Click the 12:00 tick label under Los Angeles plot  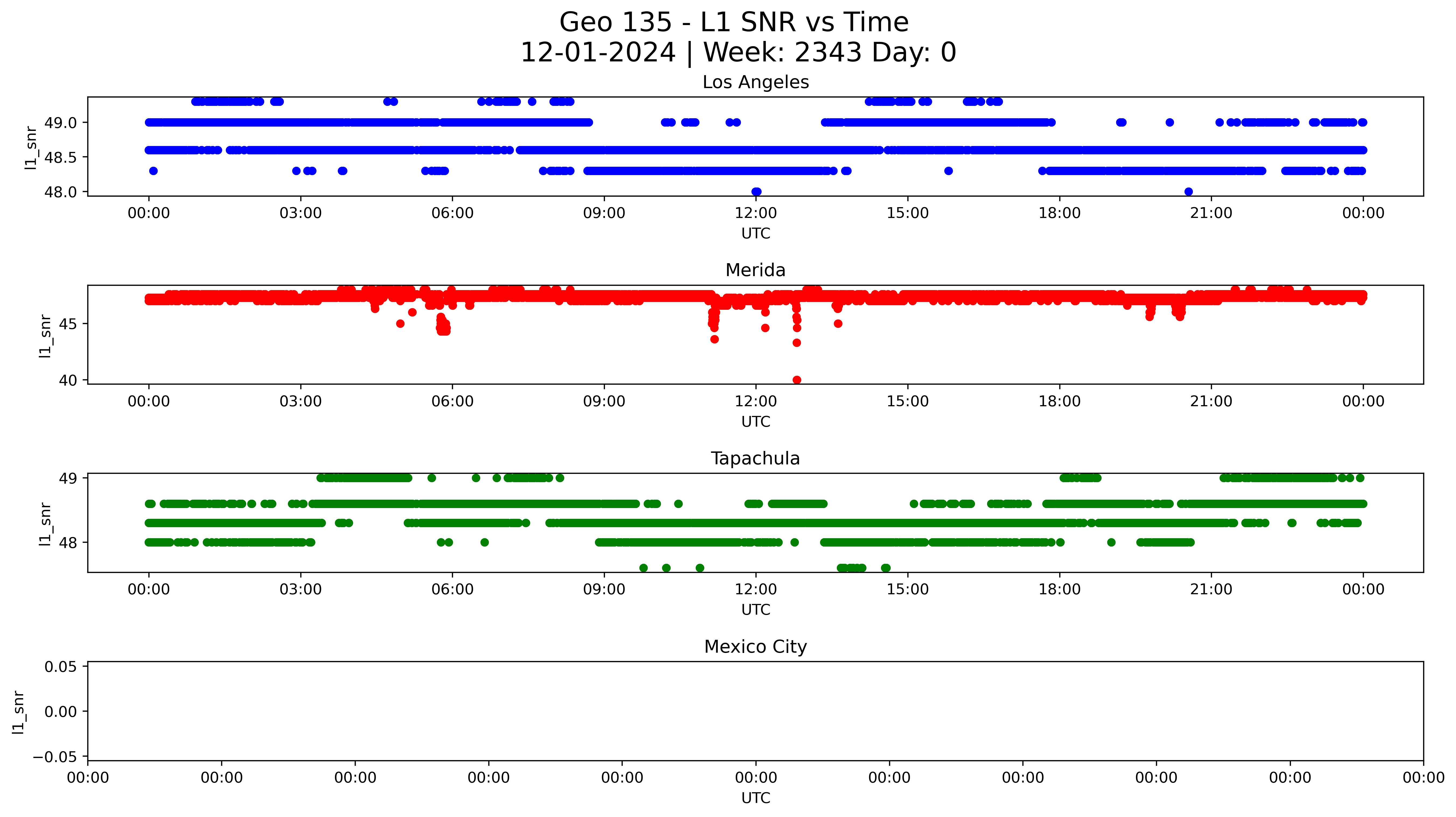tap(756, 213)
